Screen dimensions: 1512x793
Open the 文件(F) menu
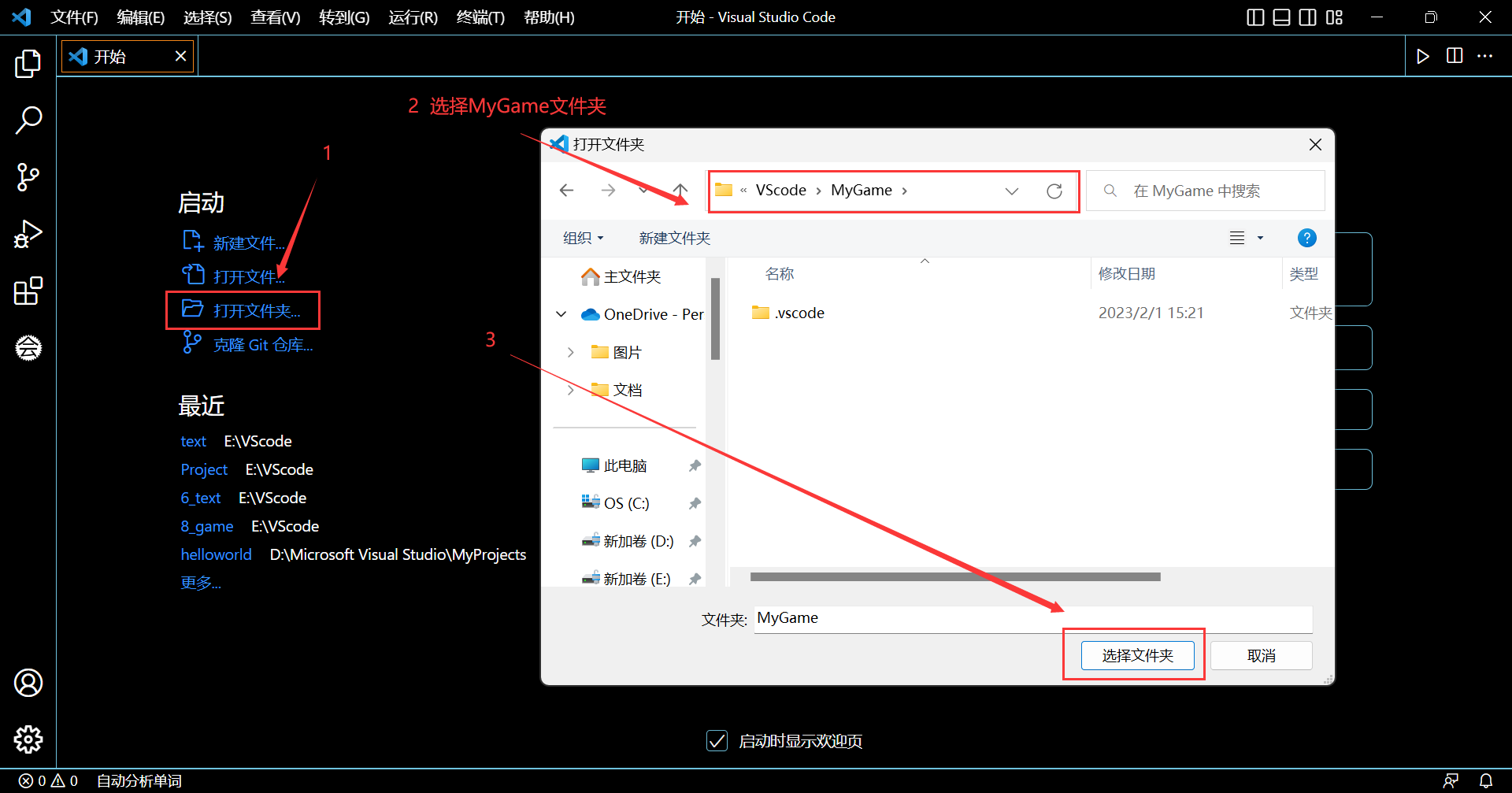point(74,17)
